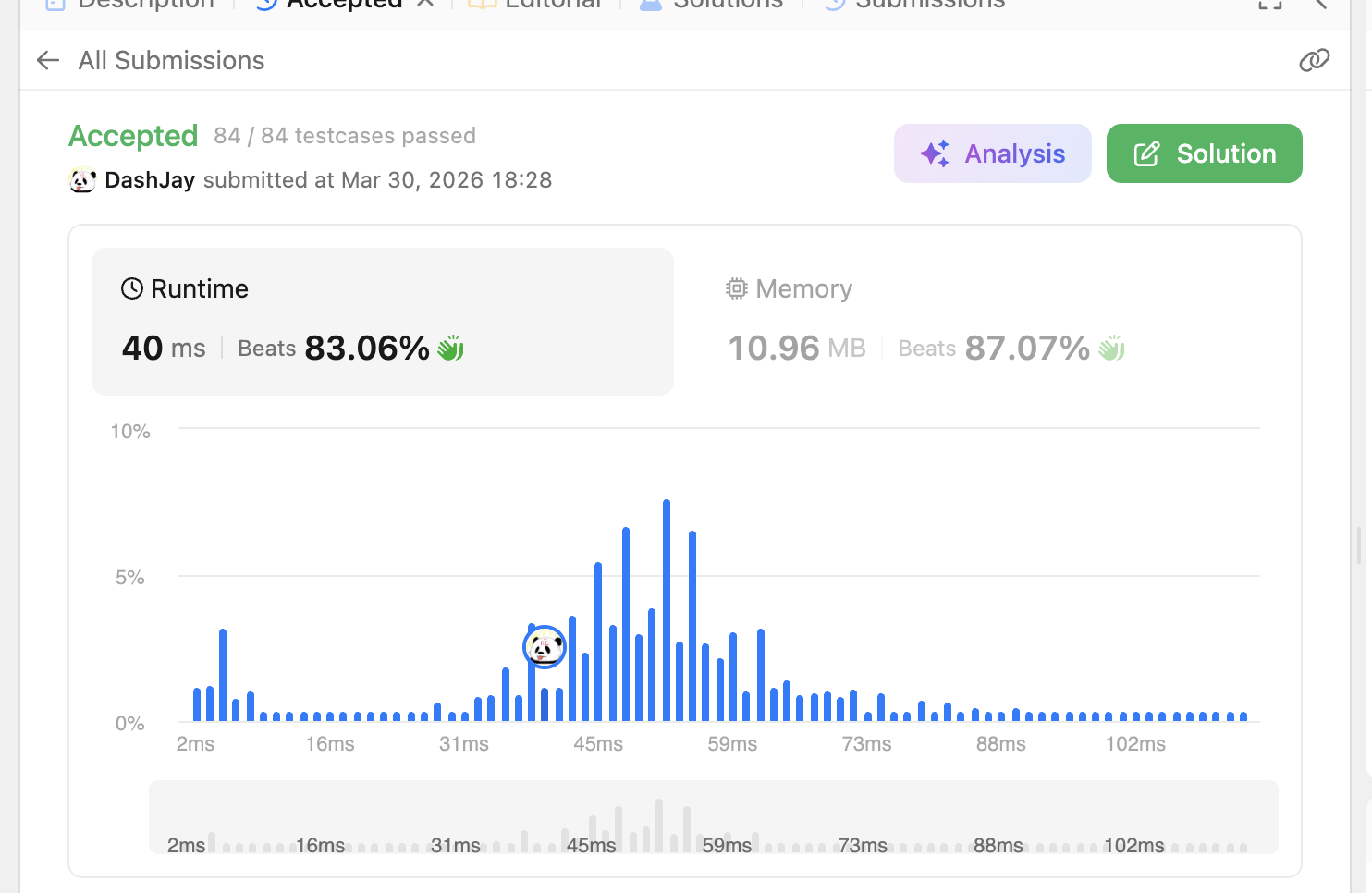Open the DashJay username link

[x=150, y=180]
